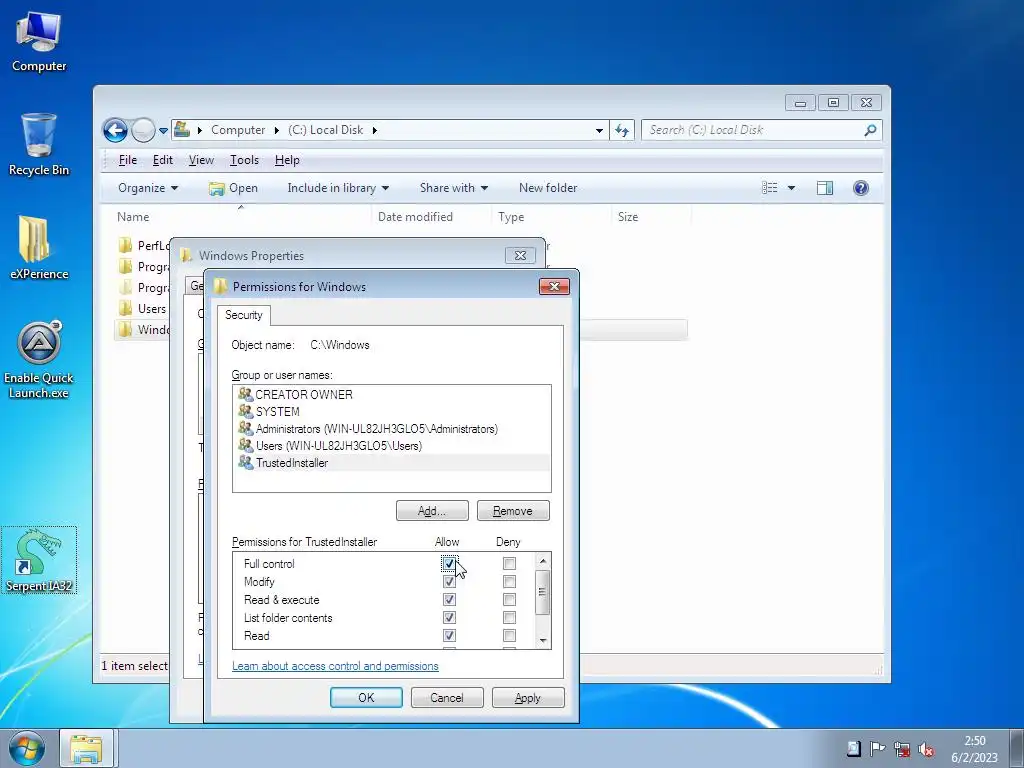Toggle Allow checkbox for Read
The width and height of the screenshot is (1024, 768).
click(x=449, y=635)
